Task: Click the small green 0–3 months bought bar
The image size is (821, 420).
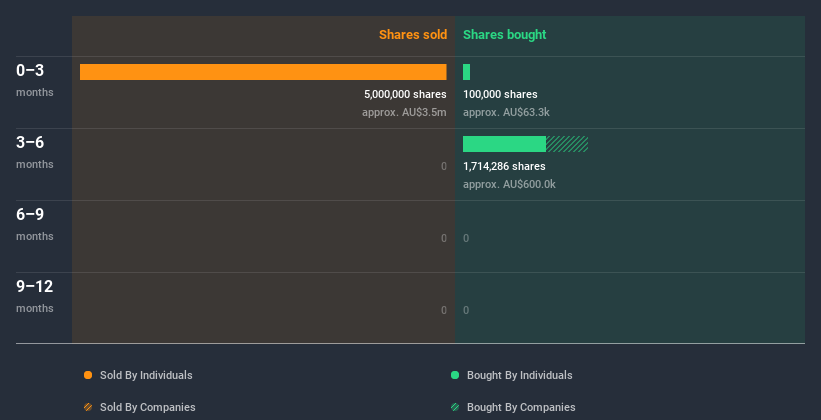Action: (x=467, y=72)
